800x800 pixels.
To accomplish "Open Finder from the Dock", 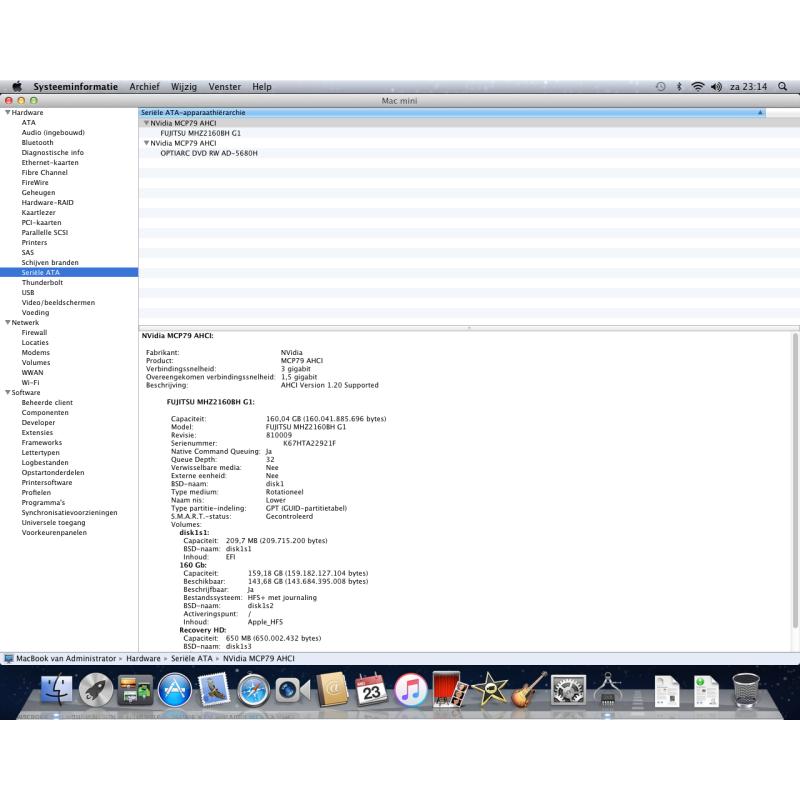I will pos(56,689).
